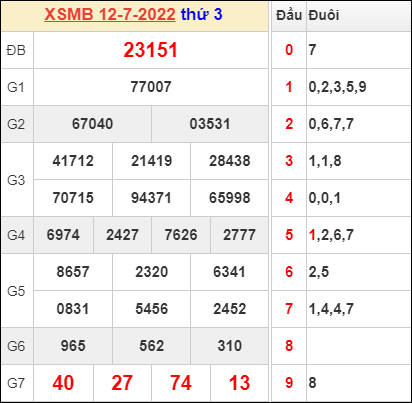Click tails 1,4,4,7
412x403 pixels.
331,309
